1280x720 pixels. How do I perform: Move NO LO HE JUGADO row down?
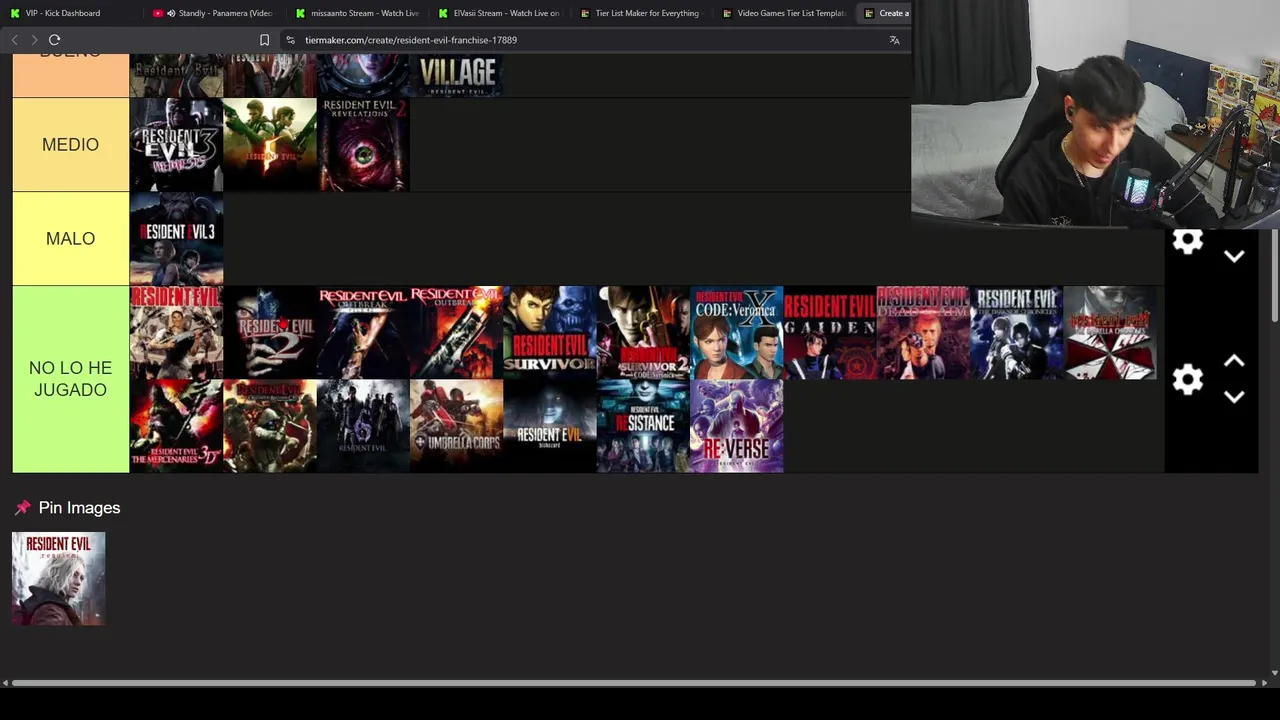tap(1234, 397)
